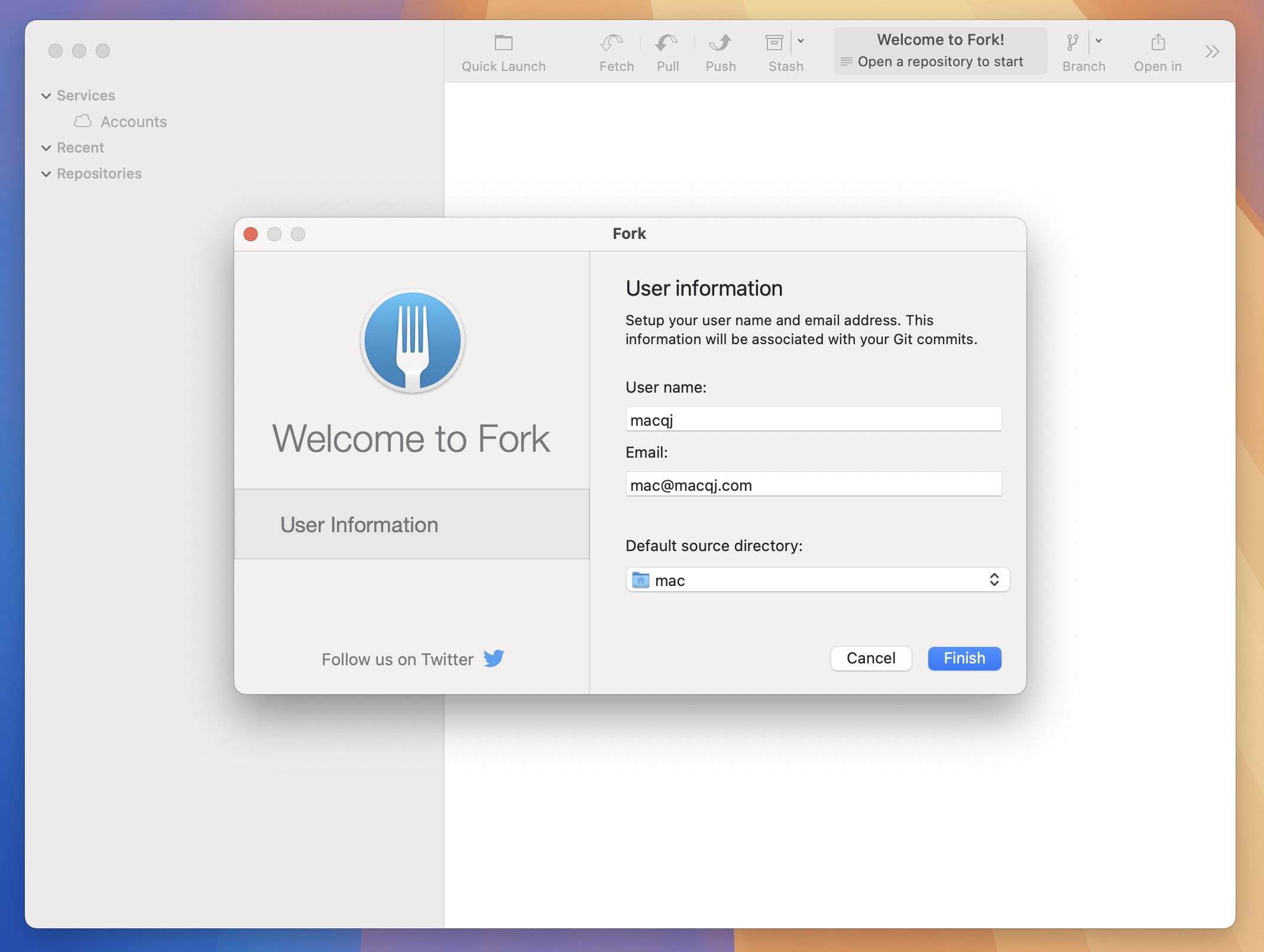The height and width of the screenshot is (952, 1264).
Task: Collapse the Repositories section
Action: pos(46,174)
